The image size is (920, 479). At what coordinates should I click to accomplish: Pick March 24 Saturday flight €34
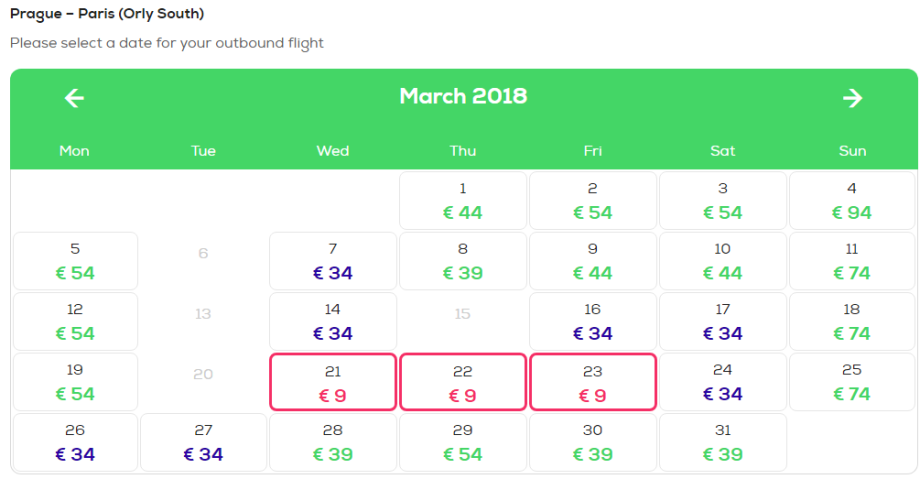point(723,382)
